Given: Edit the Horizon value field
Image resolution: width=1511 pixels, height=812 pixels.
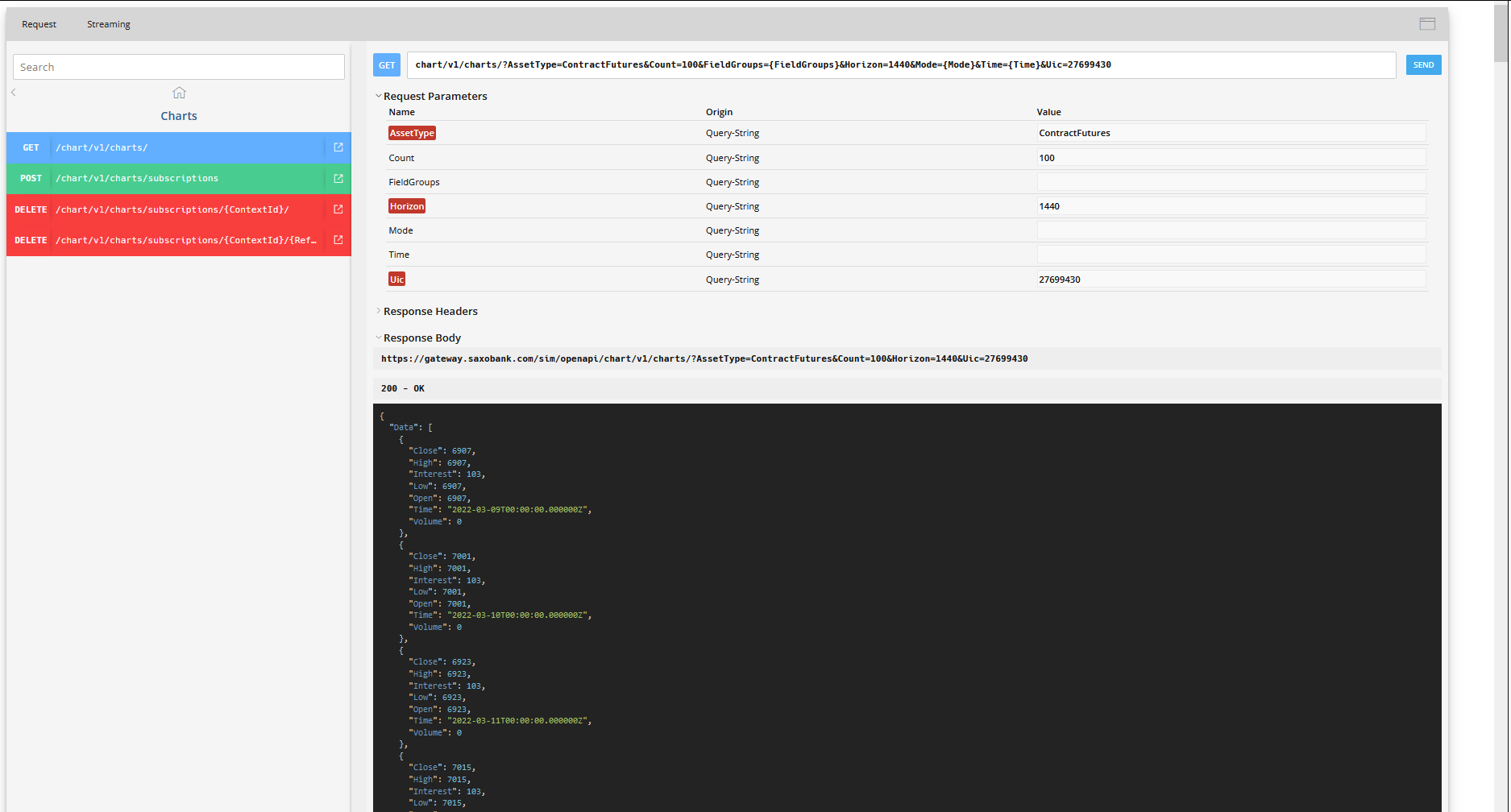Looking at the screenshot, I should coord(1231,206).
